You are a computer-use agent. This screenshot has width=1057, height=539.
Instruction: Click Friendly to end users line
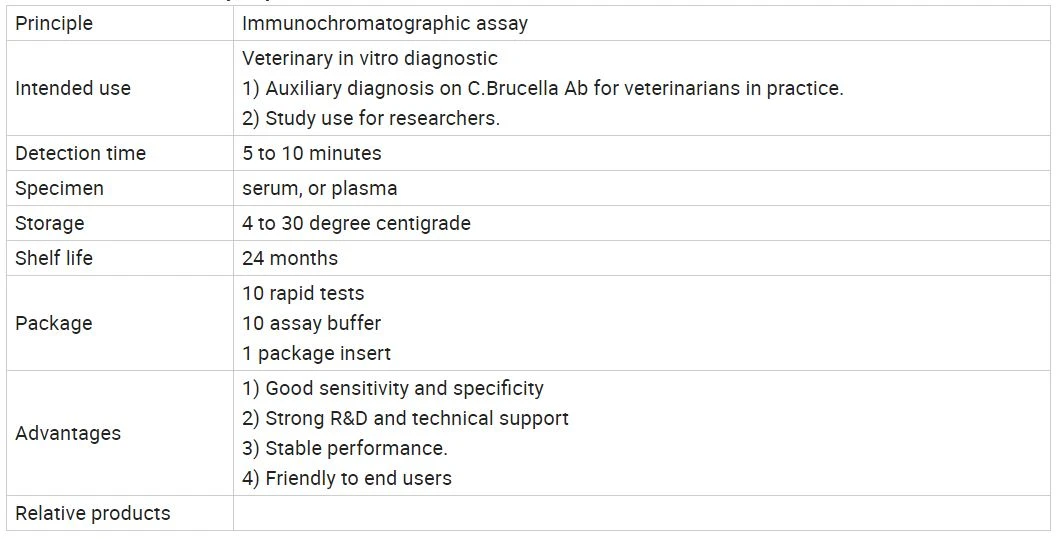[346, 478]
